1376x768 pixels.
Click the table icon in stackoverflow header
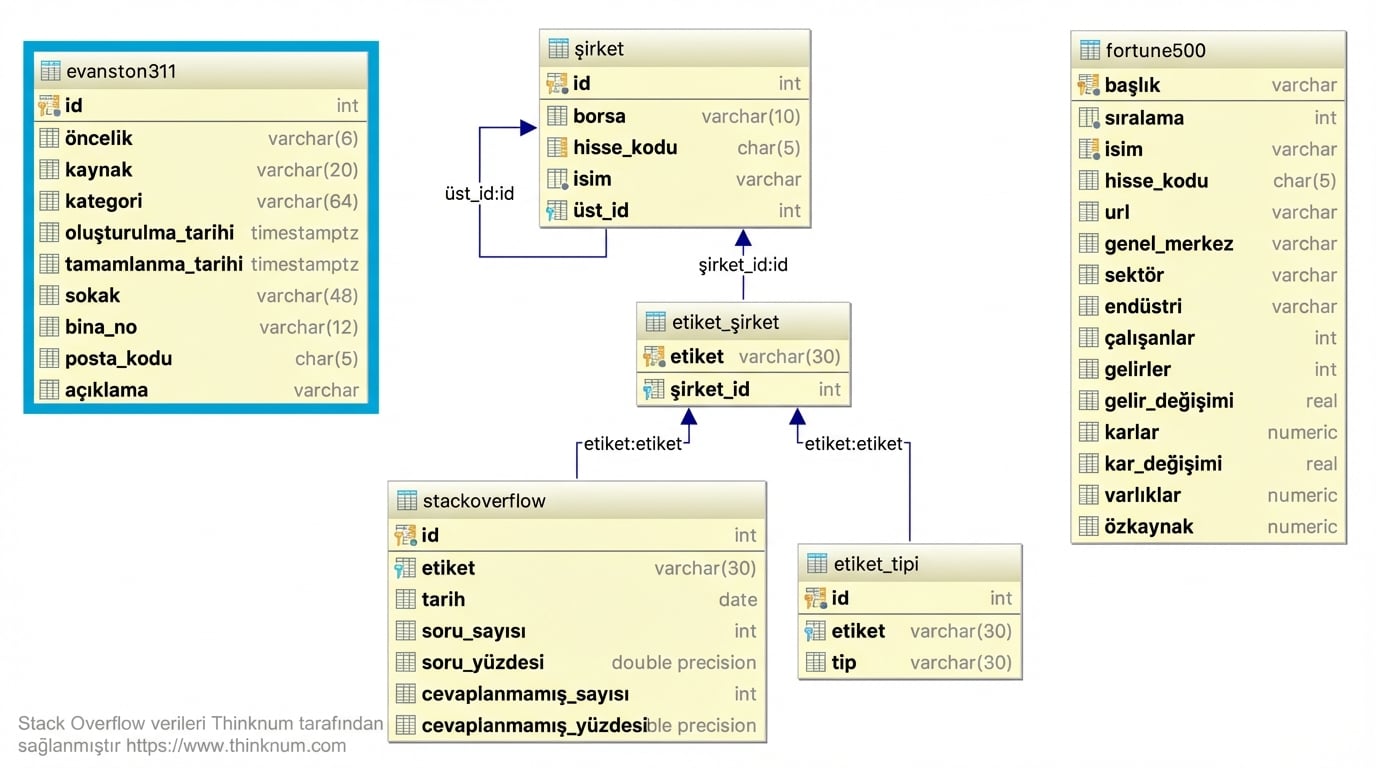(406, 501)
